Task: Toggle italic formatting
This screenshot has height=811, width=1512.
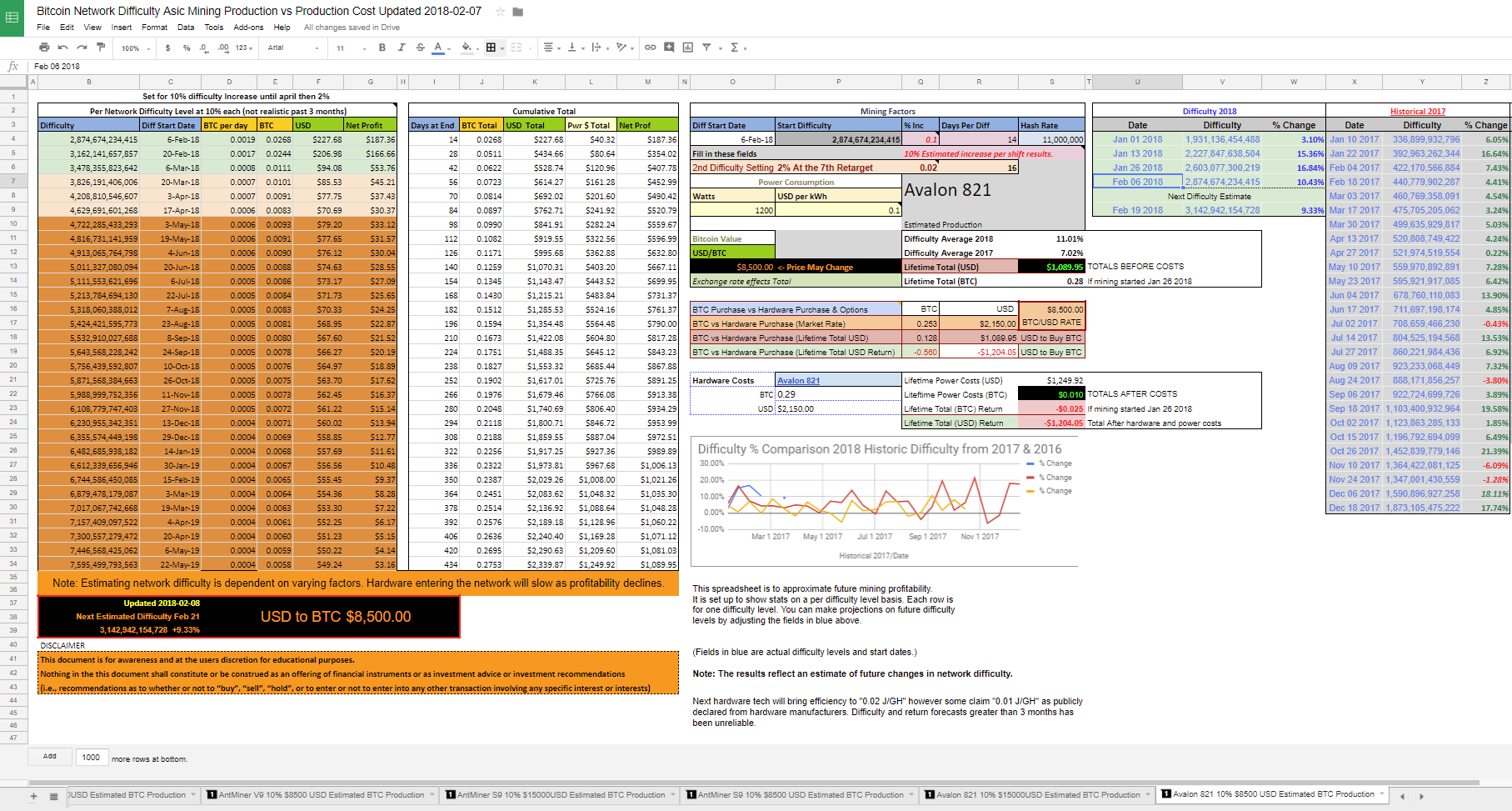Action: click(x=401, y=48)
